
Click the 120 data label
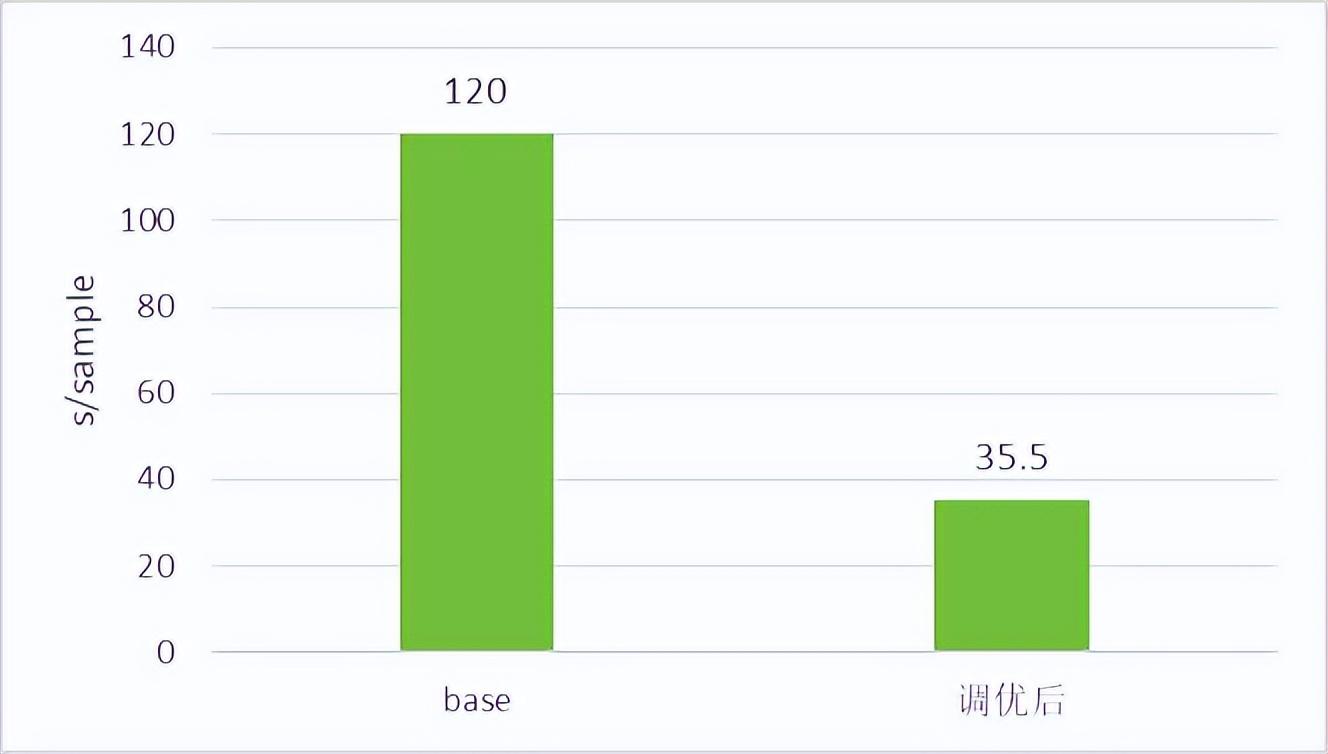tap(476, 92)
